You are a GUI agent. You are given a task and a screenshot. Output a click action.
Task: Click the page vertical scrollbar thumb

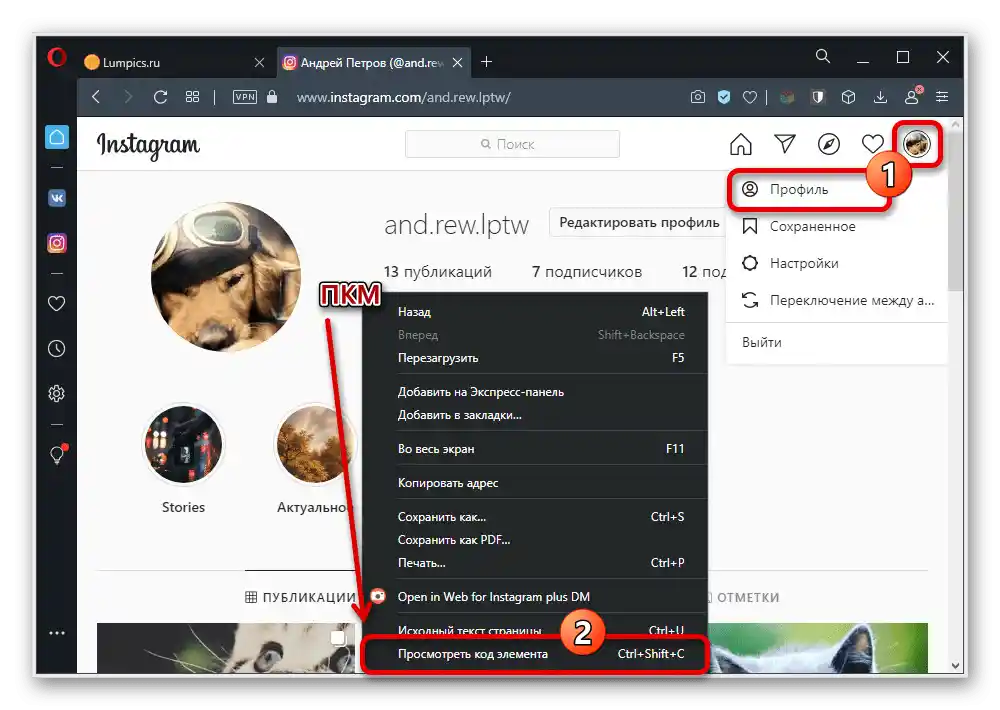click(x=955, y=211)
